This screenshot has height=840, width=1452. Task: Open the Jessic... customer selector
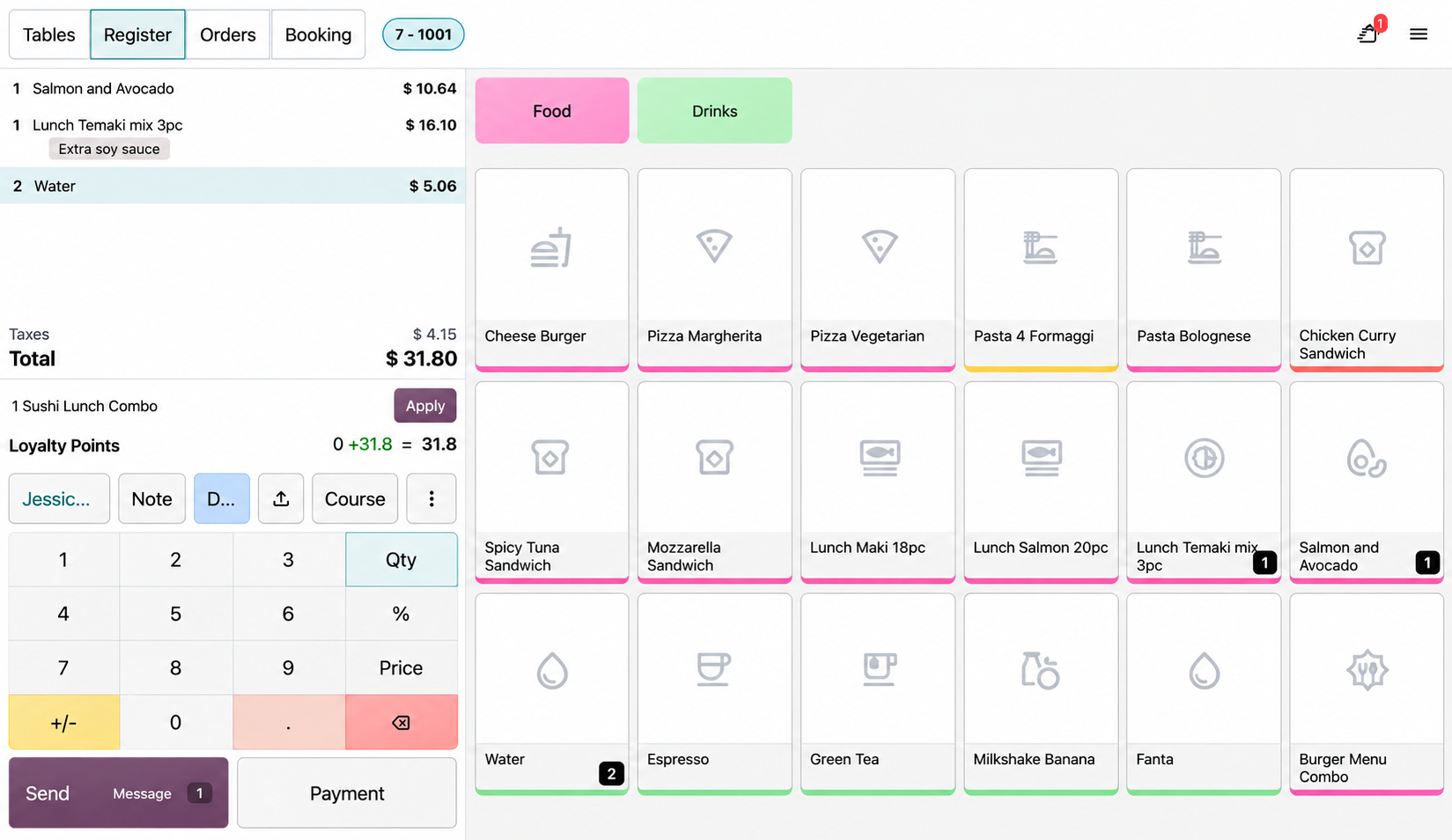[x=59, y=499]
